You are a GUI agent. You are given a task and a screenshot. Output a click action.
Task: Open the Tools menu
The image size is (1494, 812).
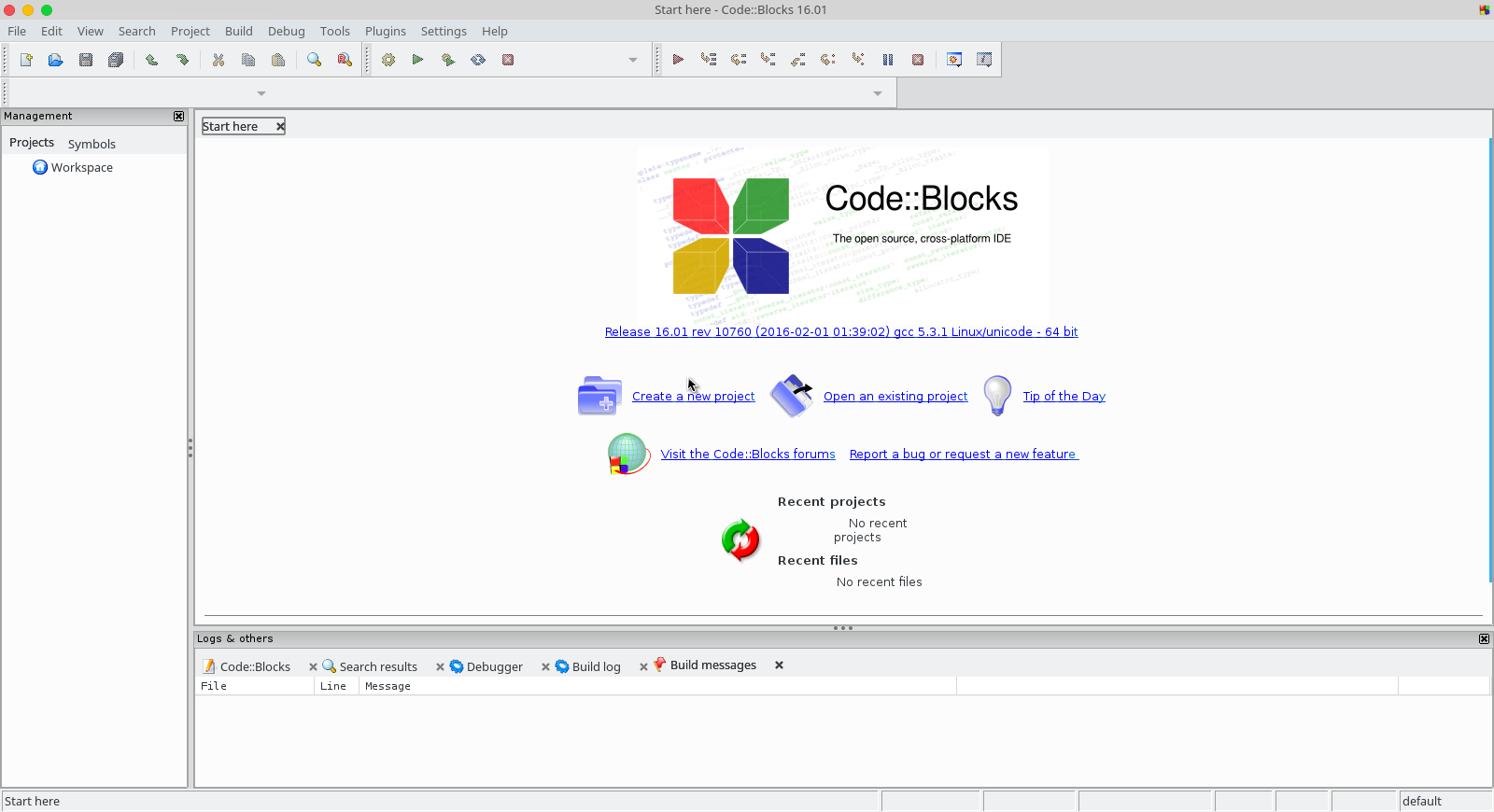[x=335, y=31]
